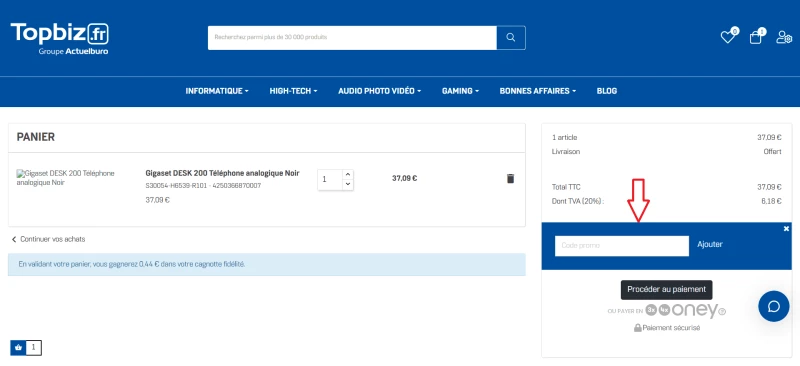The image size is (800, 366).
Task: Open Gigaset DESK 200 product title link
Action: [222, 173]
